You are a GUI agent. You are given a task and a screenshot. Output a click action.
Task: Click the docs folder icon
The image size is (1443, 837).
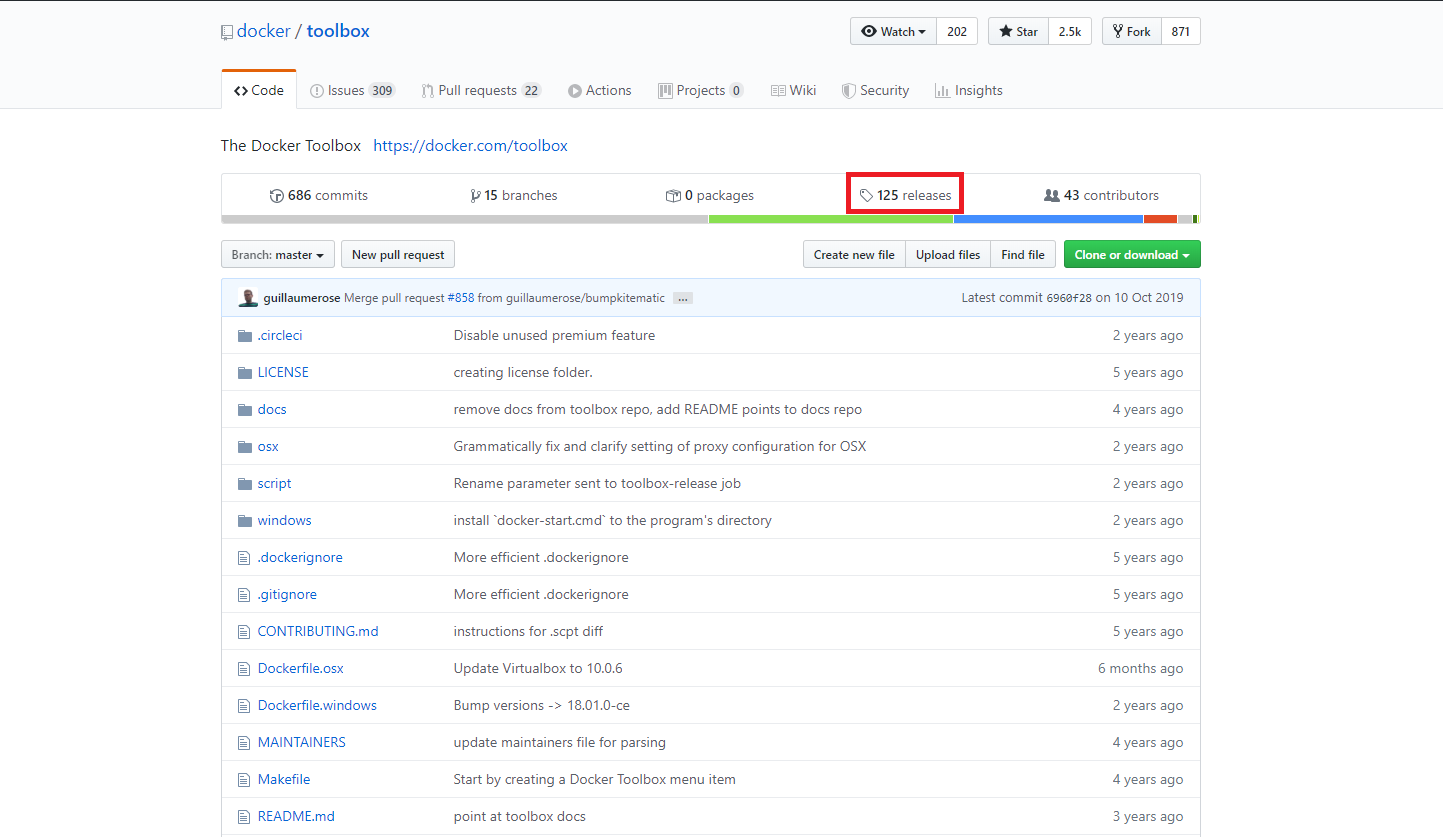(244, 410)
